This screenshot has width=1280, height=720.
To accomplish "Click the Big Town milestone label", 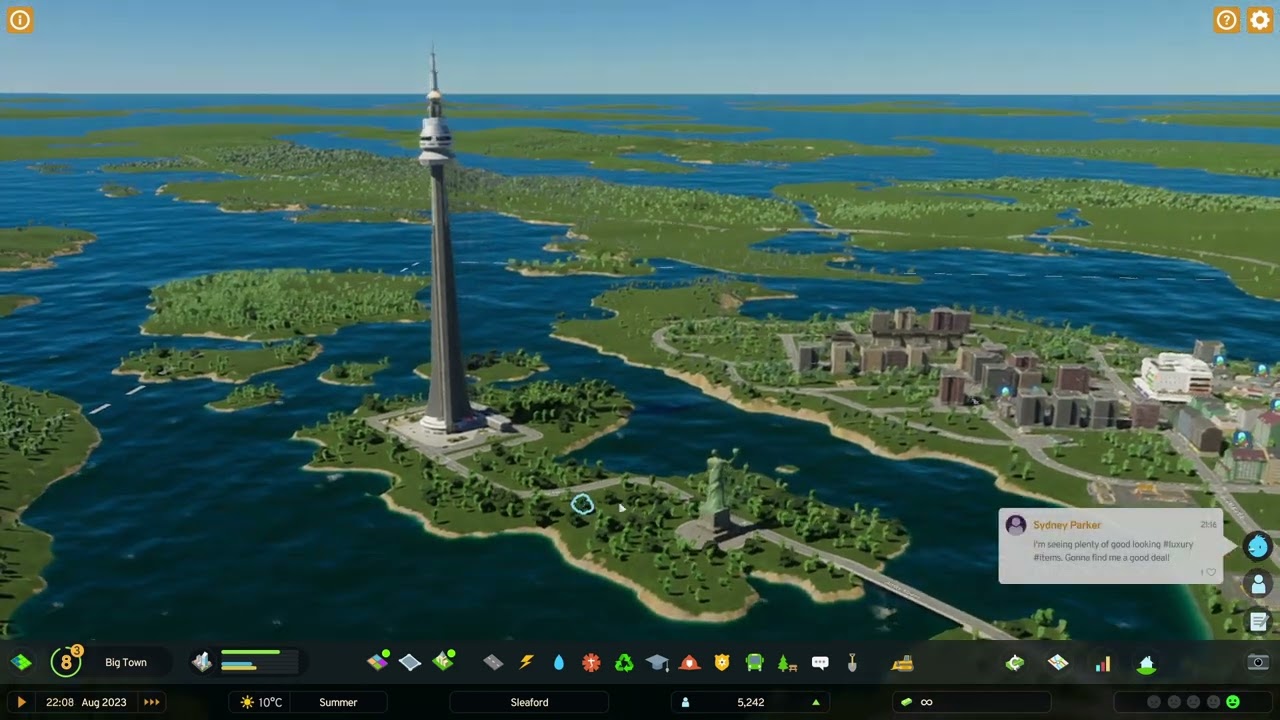I will tap(126, 662).
